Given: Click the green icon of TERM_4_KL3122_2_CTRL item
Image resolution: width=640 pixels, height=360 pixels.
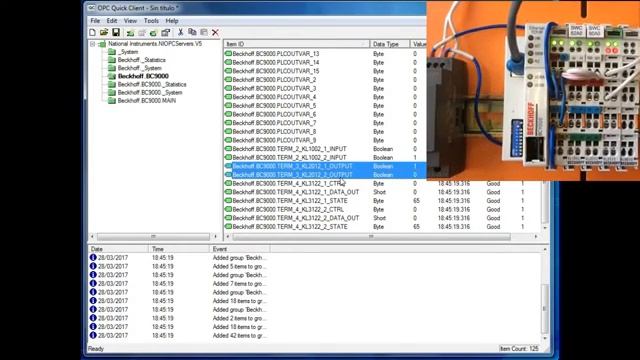Looking at the screenshot, I should [229, 209].
